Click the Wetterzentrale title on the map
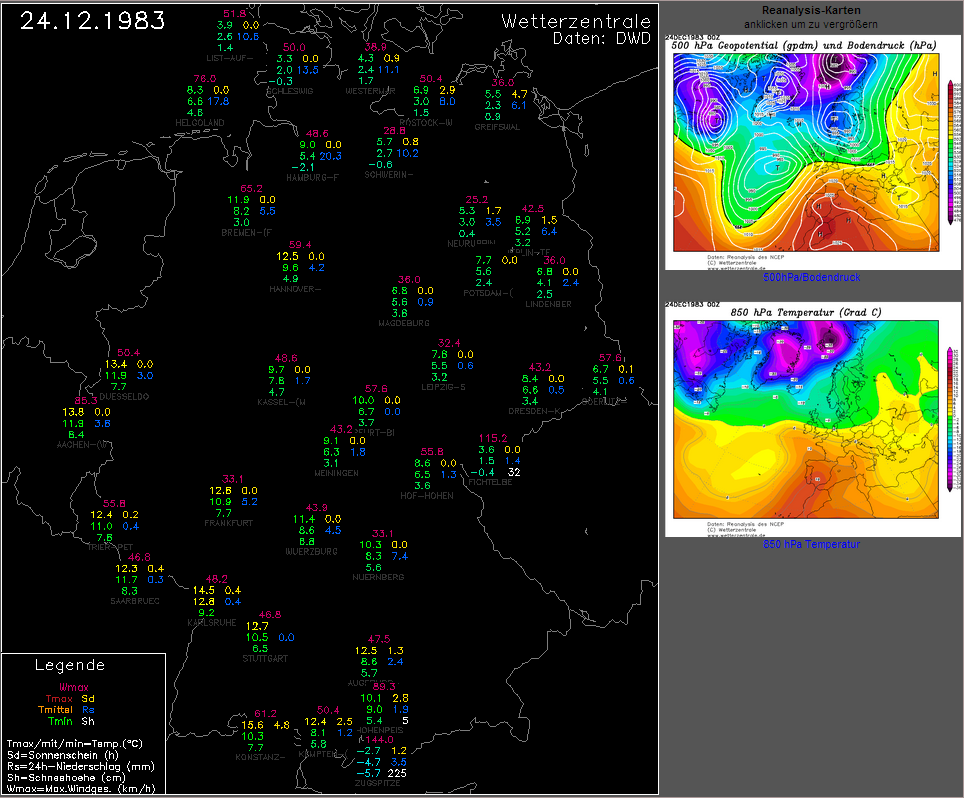 click(x=575, y=22)
